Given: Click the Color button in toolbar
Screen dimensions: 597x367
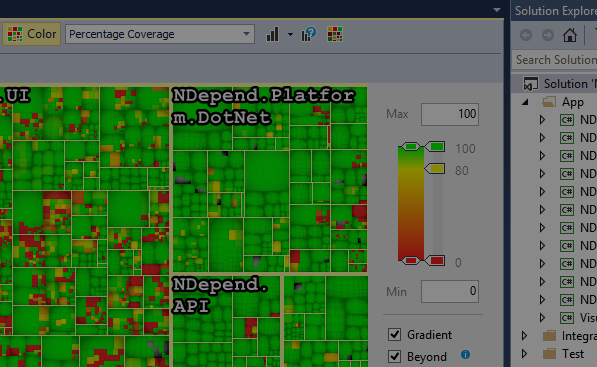Looking at the screenshot, I should 32,34.
